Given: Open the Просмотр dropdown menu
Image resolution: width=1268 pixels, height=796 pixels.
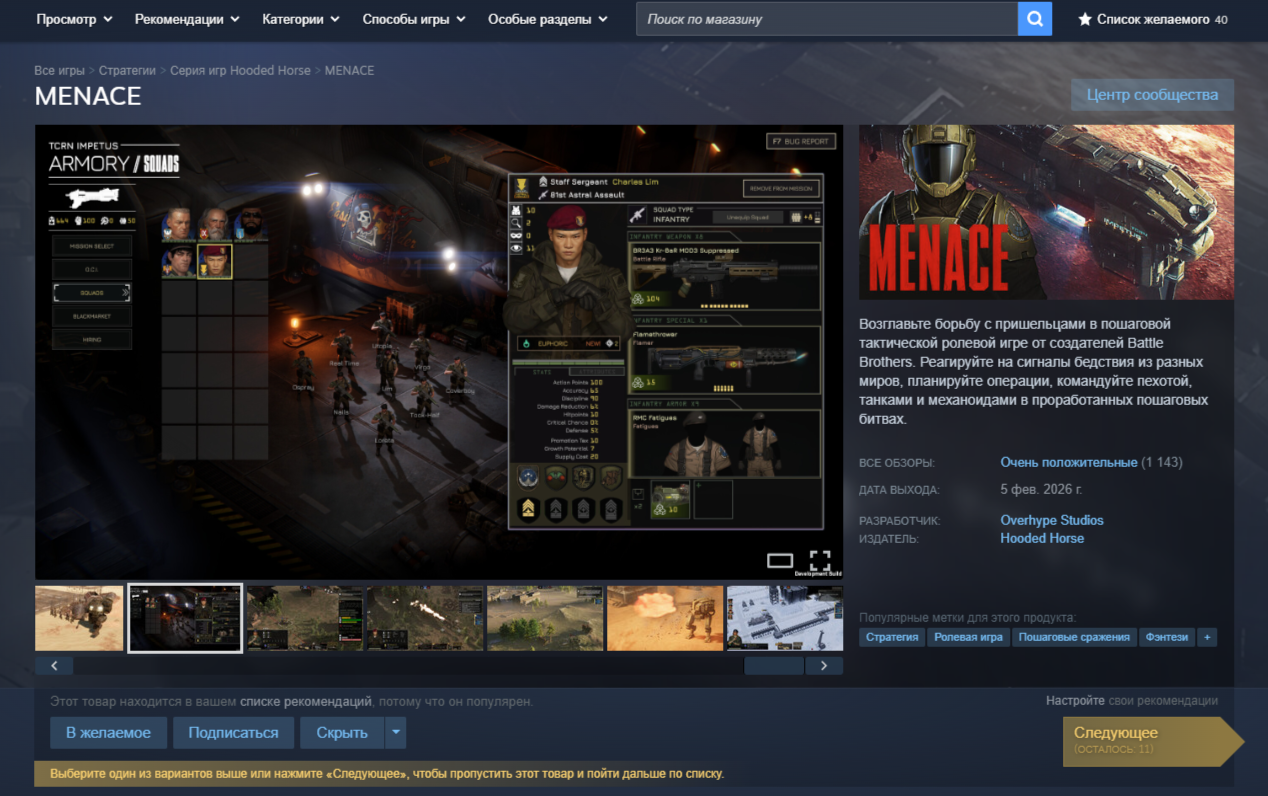Looking at the screenshot, I should (74, 19).
